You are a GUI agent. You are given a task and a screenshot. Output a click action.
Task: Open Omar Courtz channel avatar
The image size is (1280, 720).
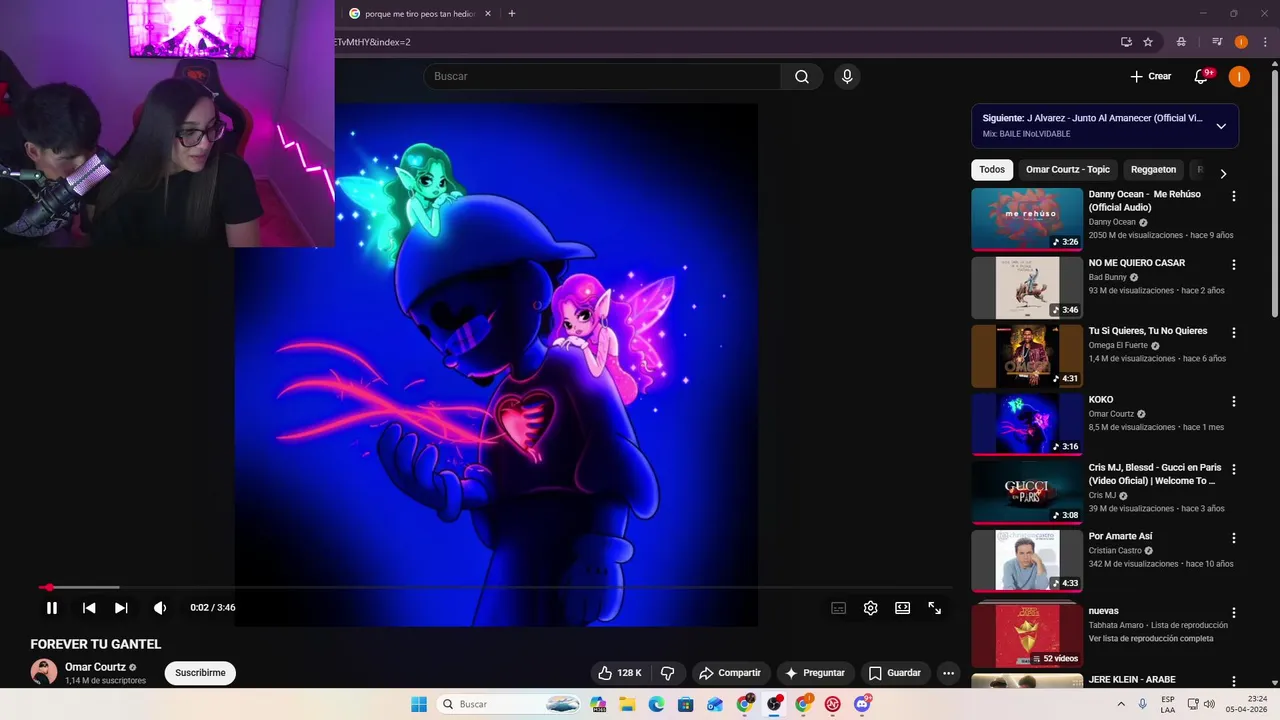44,672
